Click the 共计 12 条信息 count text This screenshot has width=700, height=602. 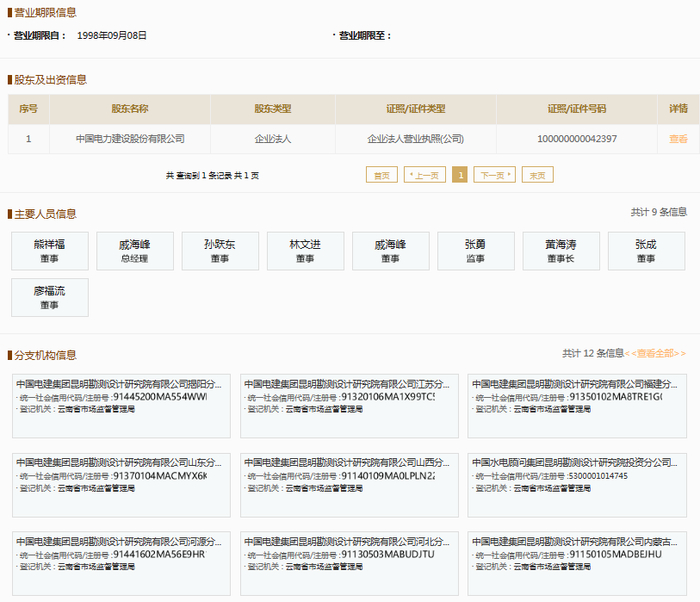(x=593, y=353)
